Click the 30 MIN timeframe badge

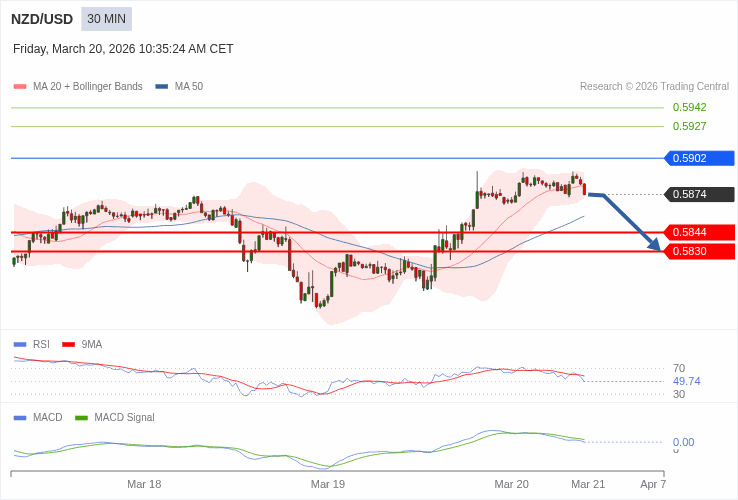click(106, 19)
